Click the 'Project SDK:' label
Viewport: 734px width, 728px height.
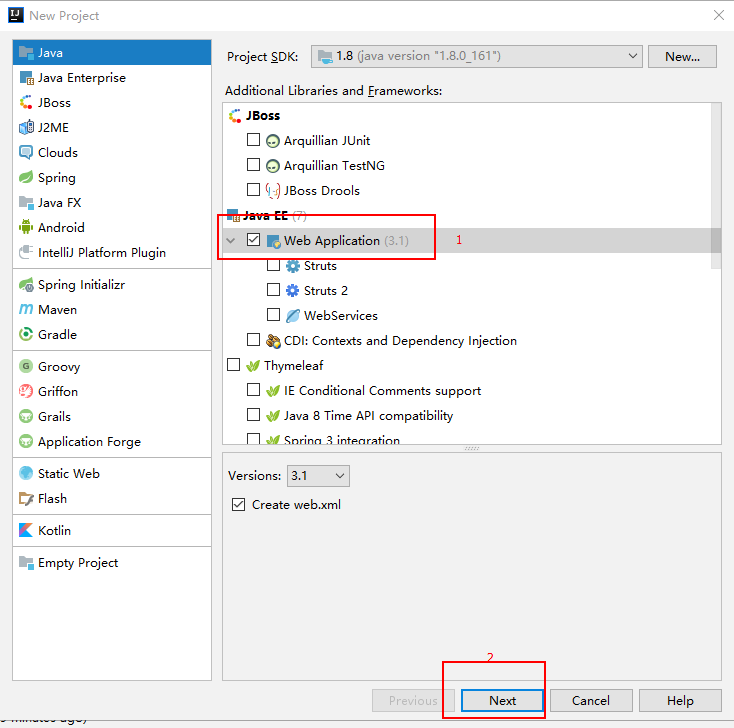click(x=263, y=57)
